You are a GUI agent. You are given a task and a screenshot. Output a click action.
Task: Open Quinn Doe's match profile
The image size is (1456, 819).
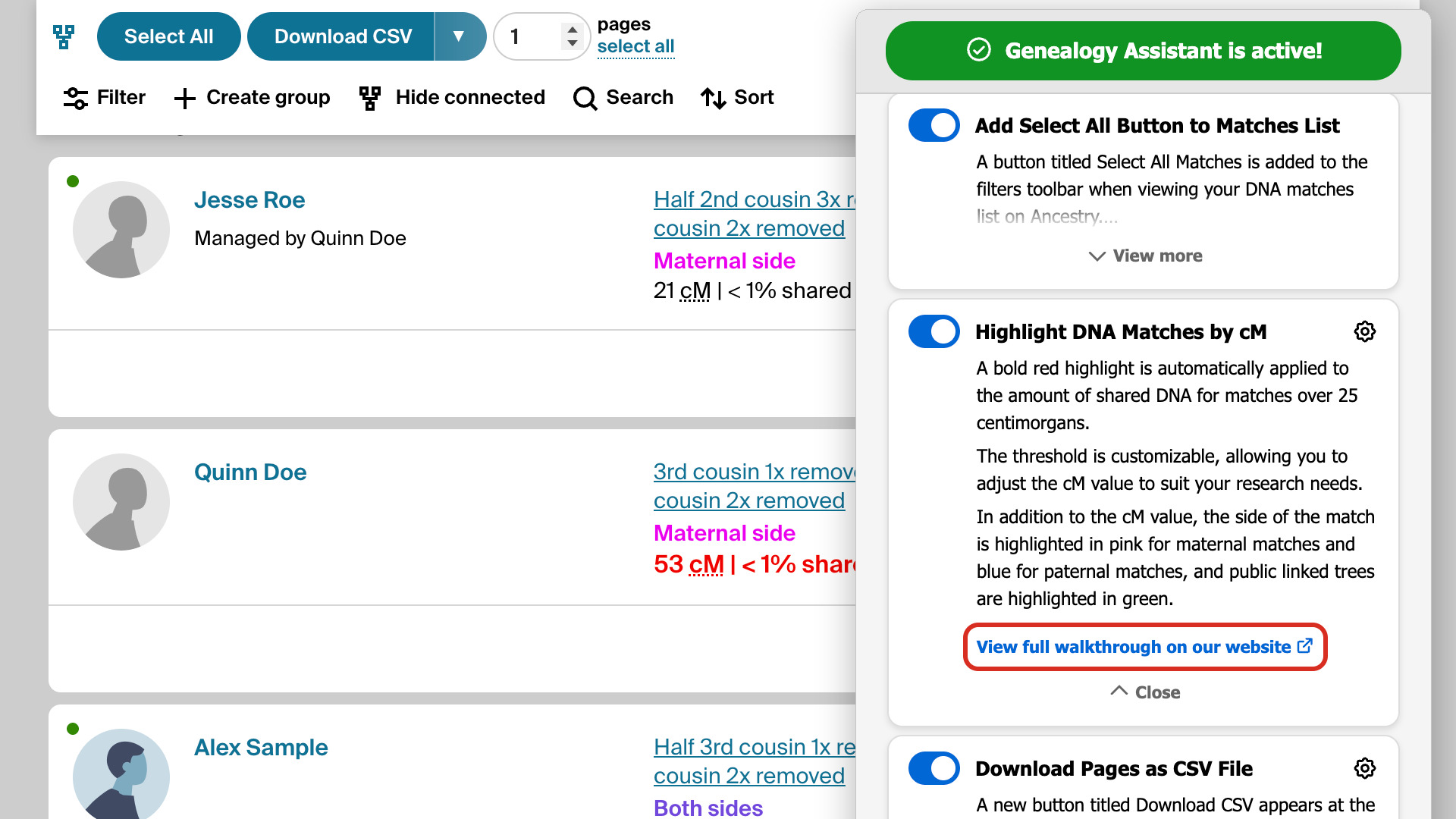click(x=250, y=472)
